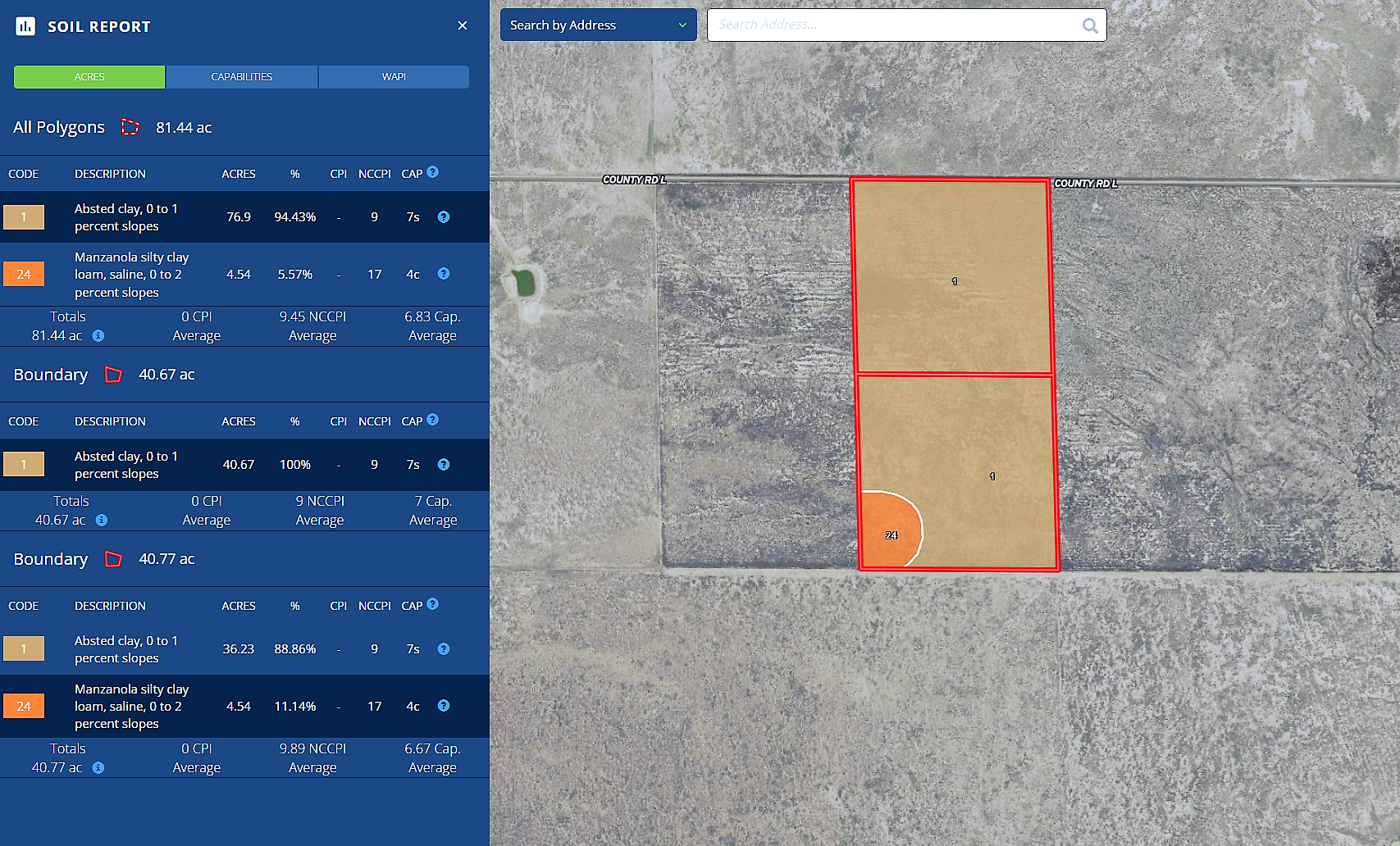The width and height of the screenshot is (1400, 846).
Task: Open help for Absted clay 94.43% row
Action: pos(444,217)
